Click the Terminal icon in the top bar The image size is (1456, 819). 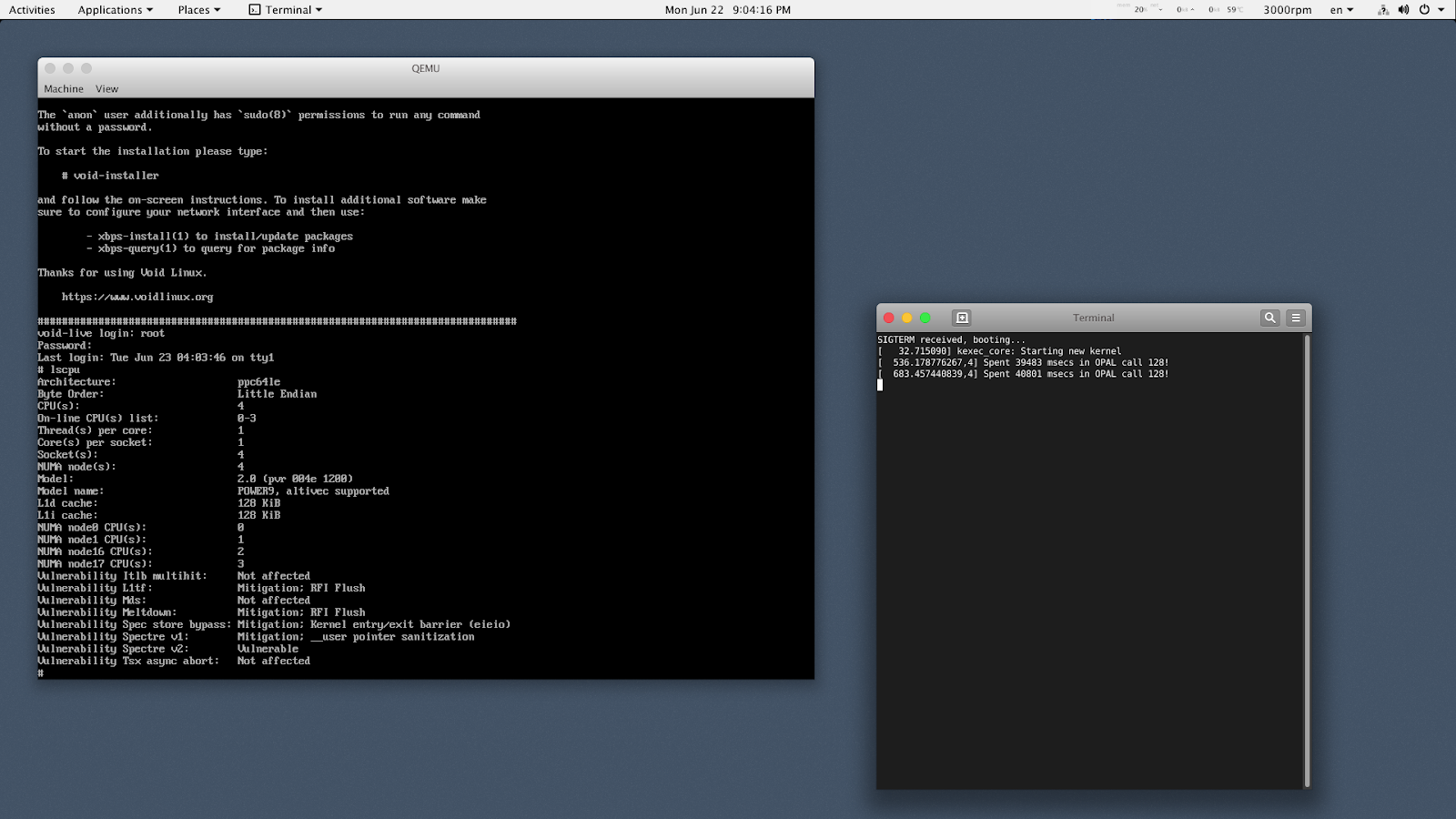pos(255,10)
